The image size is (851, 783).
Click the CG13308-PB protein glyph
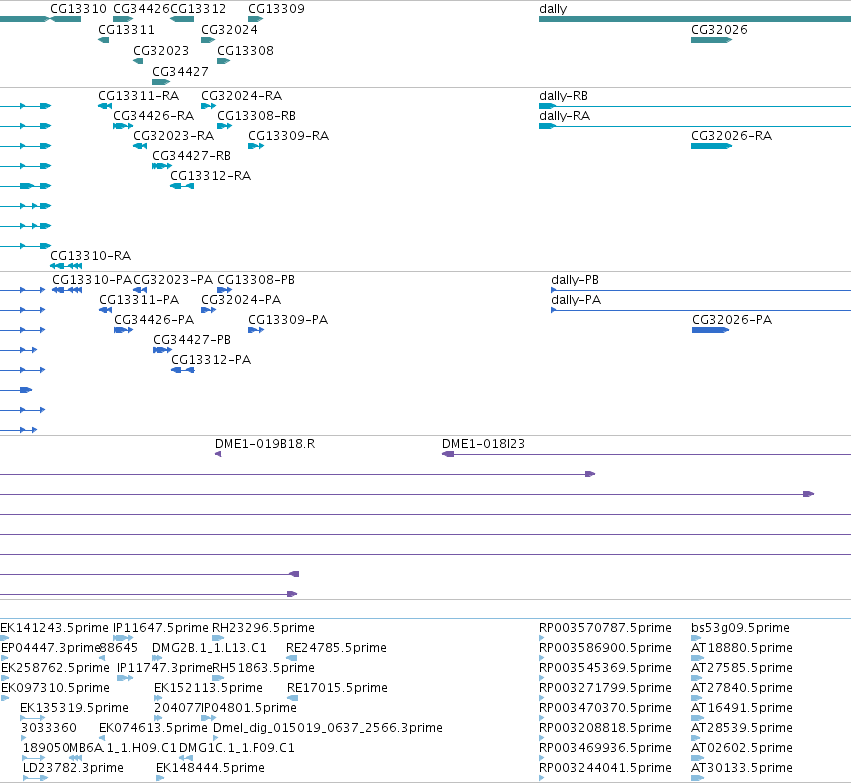click(x=225, y=290)
